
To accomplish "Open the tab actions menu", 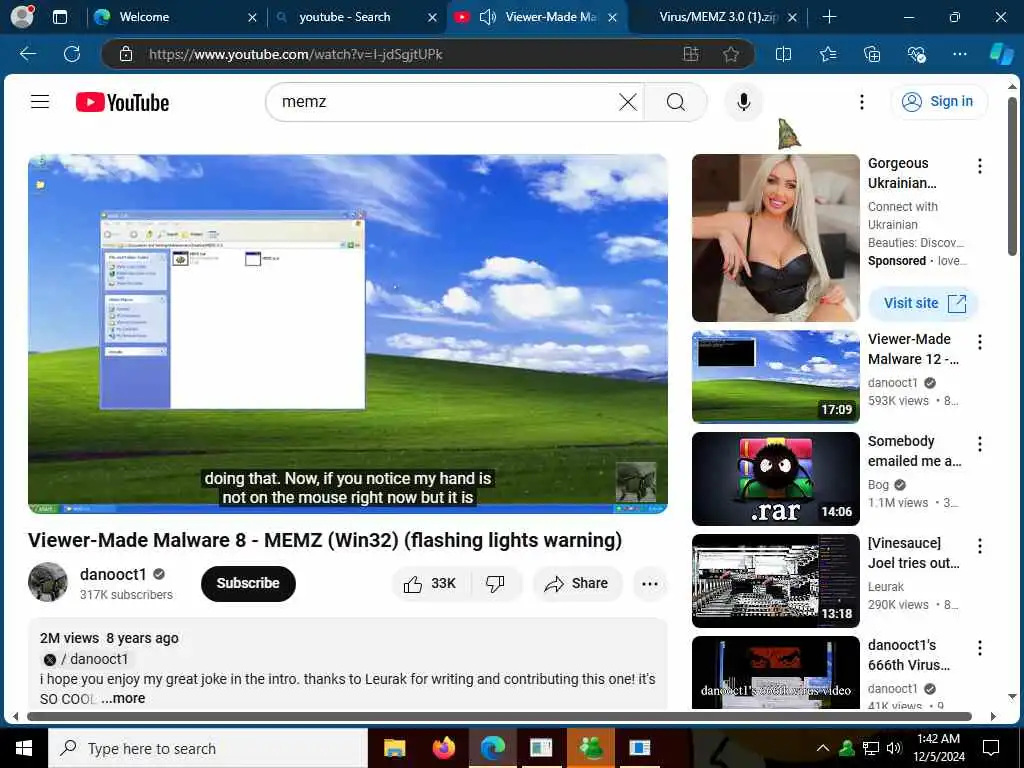I will 59,17.
